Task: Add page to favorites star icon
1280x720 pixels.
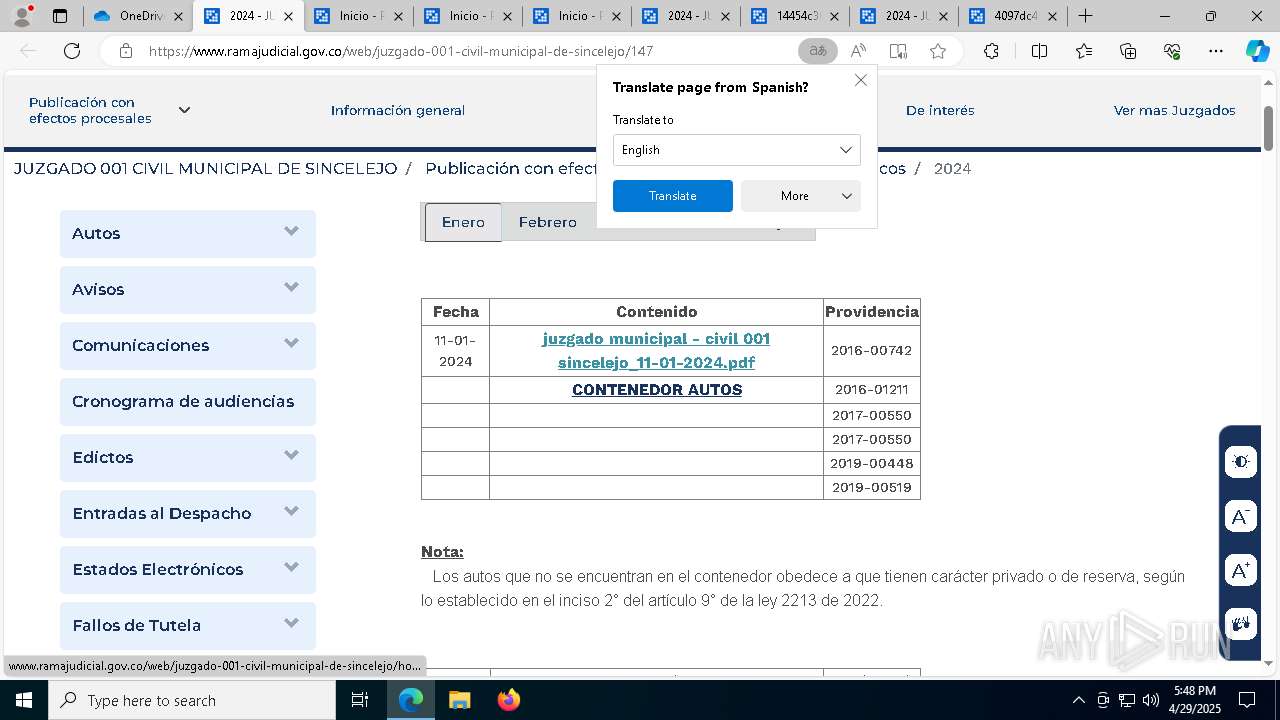Action: 938,51
